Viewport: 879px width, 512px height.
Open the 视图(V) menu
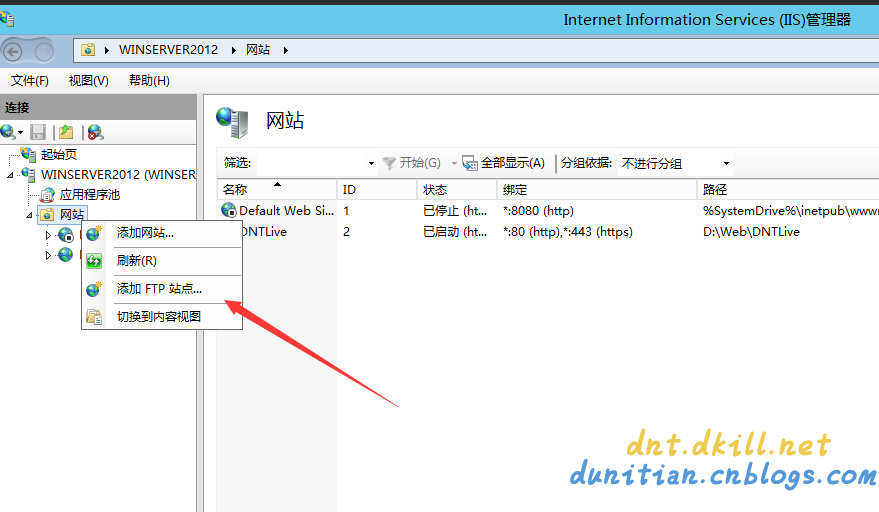click(x=89, y=81)
